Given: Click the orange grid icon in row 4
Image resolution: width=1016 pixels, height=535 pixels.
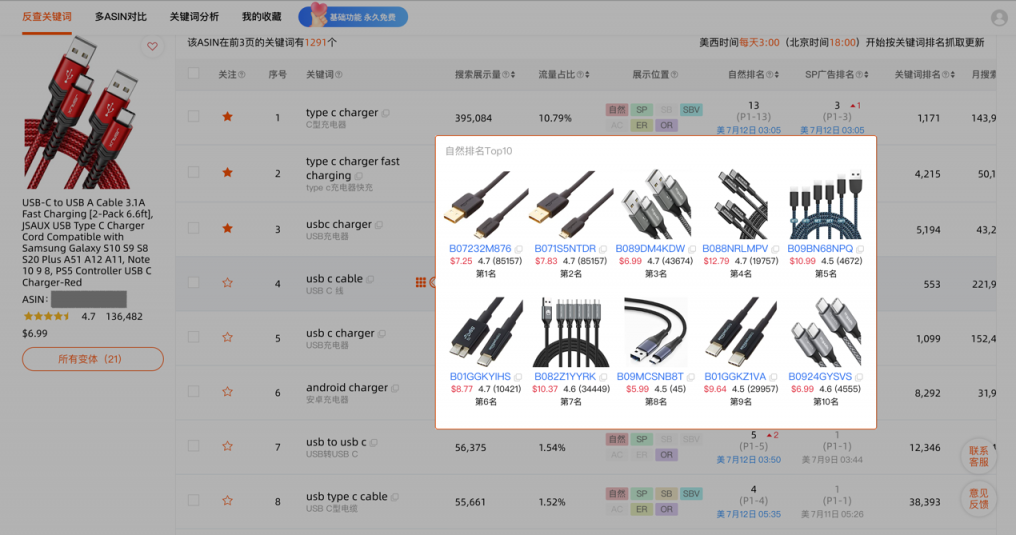Looking at the screenshot, I should click(x=421, y=283).
